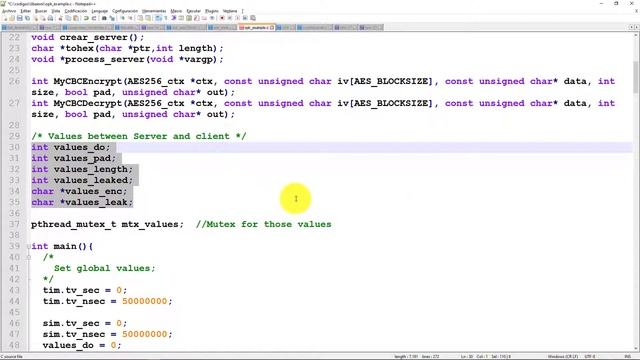Click line number 44 in the margin

pyautogui.click(x=14, y=301)
